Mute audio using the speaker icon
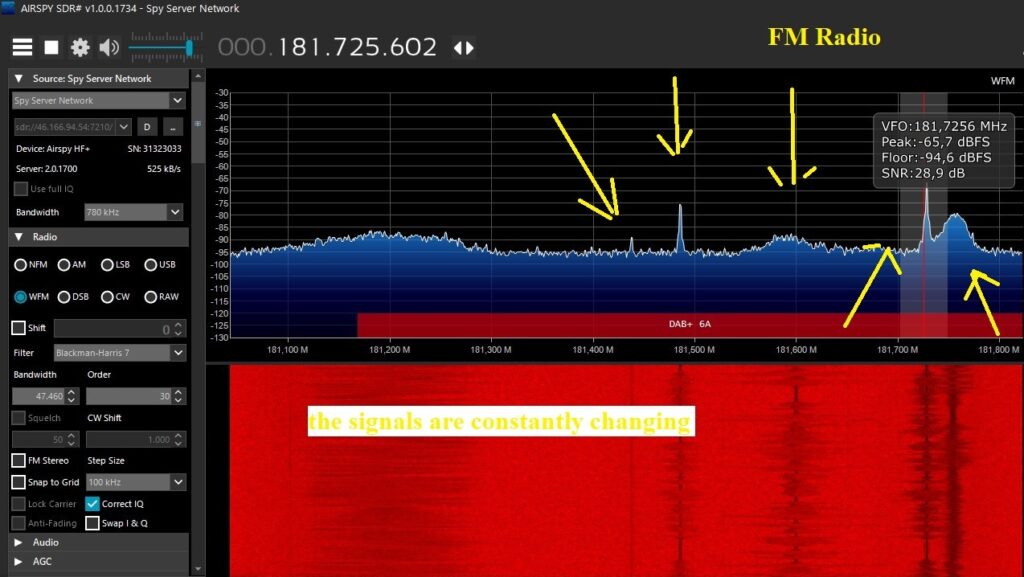 coord(109,47)
